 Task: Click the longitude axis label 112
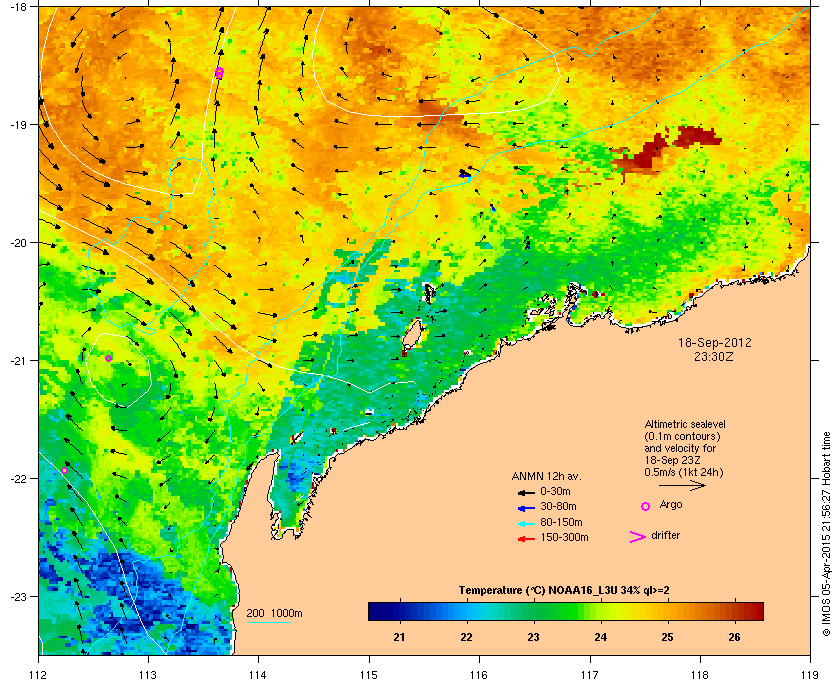click(38, 674)
